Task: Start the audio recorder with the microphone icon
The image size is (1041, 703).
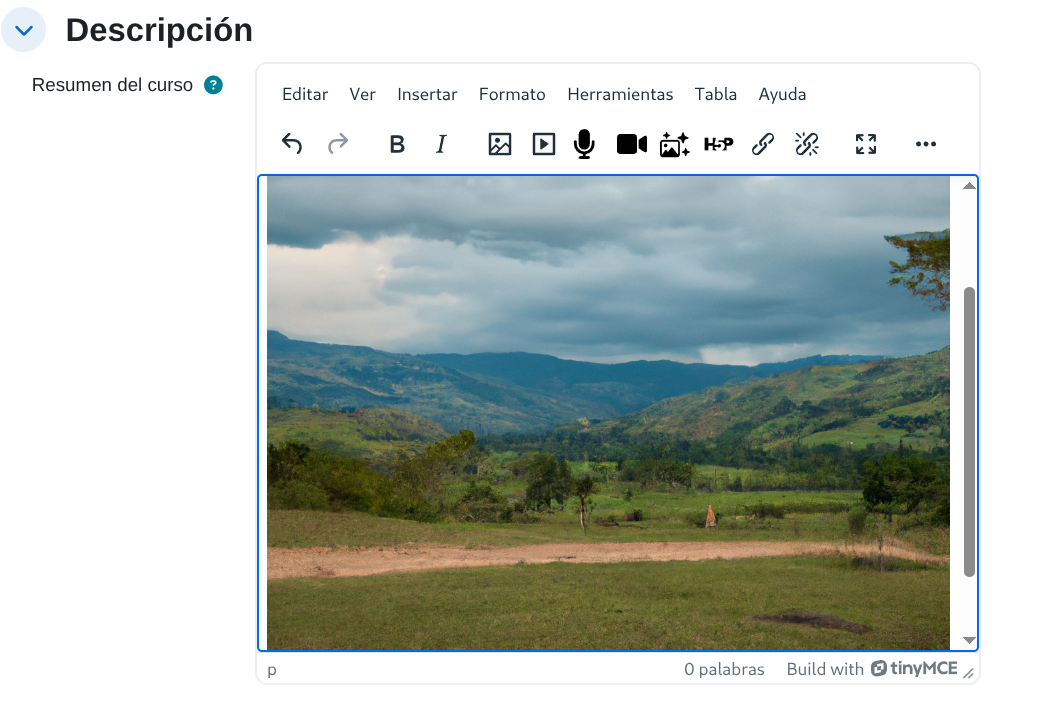Action: click(x=584, y=143)
